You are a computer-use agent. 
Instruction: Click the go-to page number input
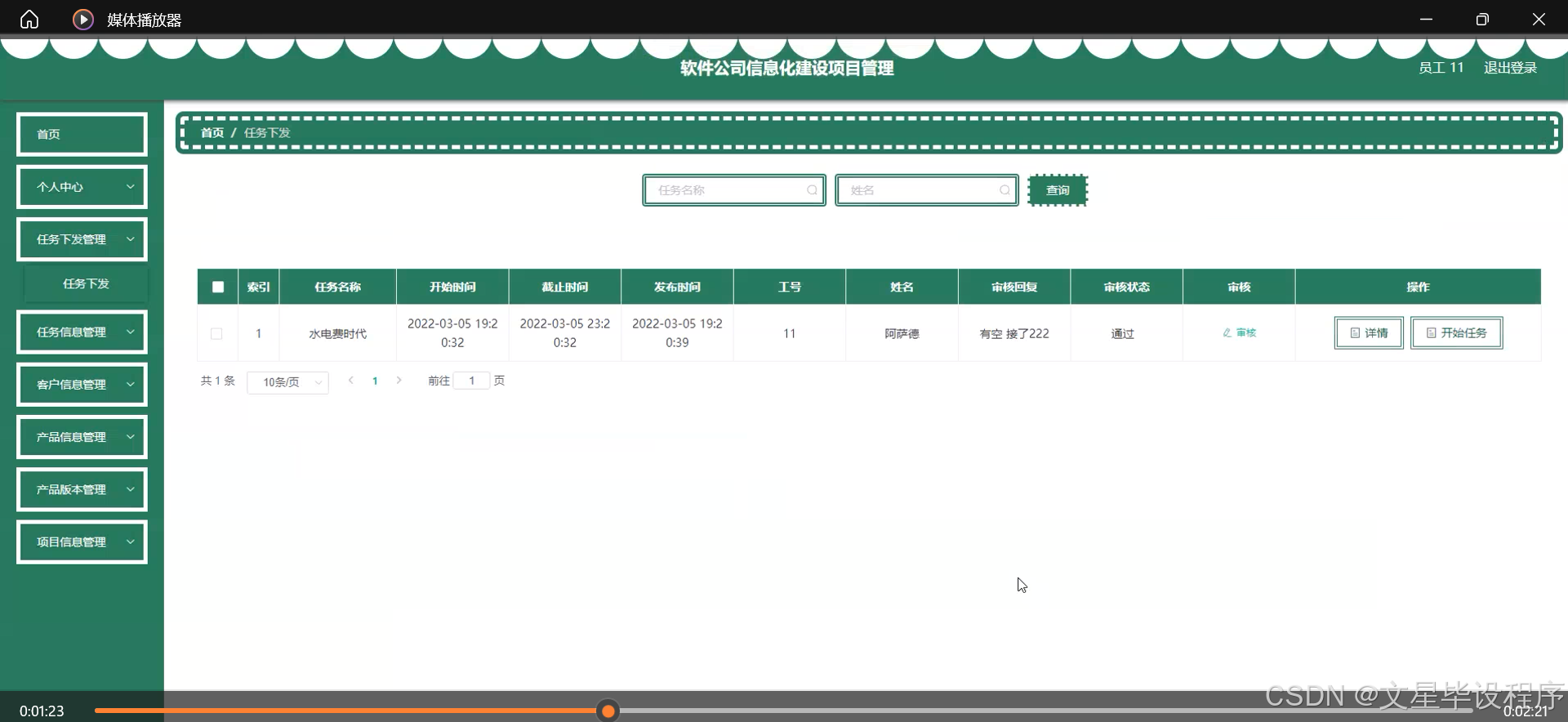point(471,381)
